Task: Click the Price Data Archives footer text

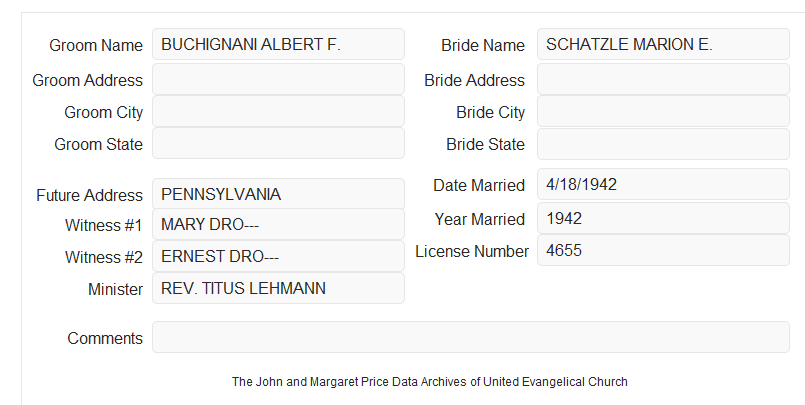Action: point(430,382)
